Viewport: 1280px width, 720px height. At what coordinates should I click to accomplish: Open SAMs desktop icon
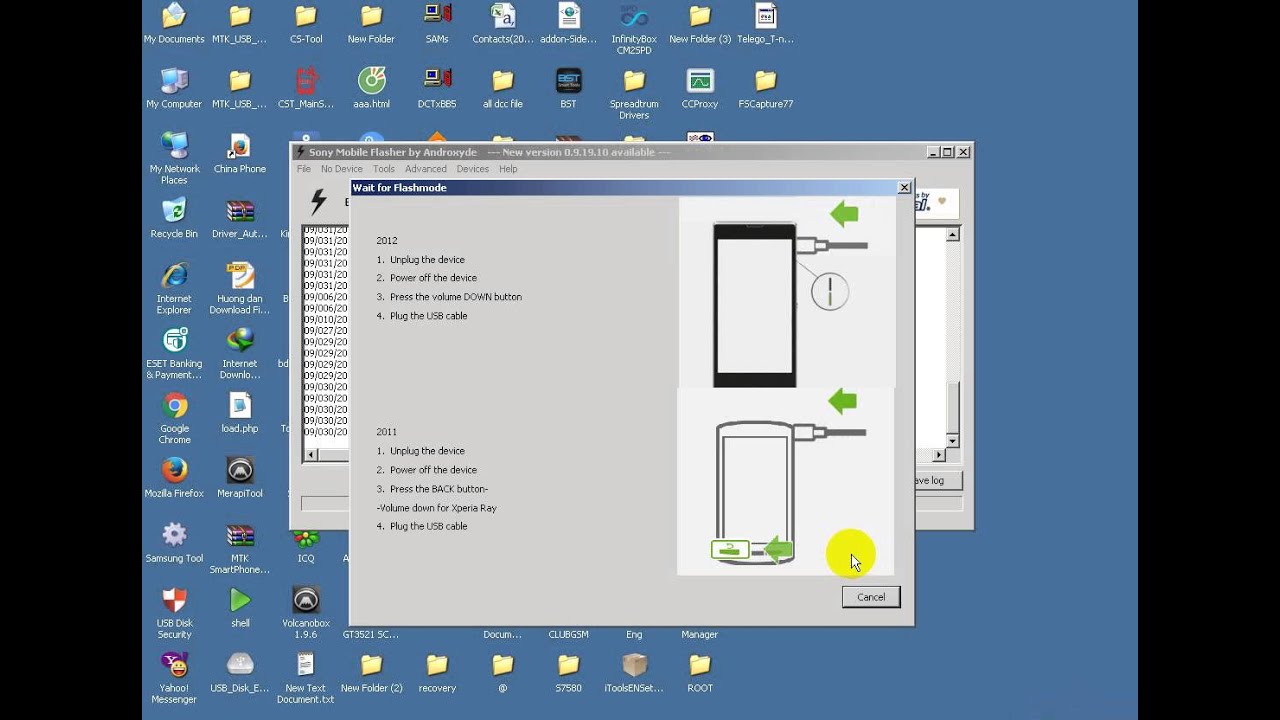pos(437,24)
